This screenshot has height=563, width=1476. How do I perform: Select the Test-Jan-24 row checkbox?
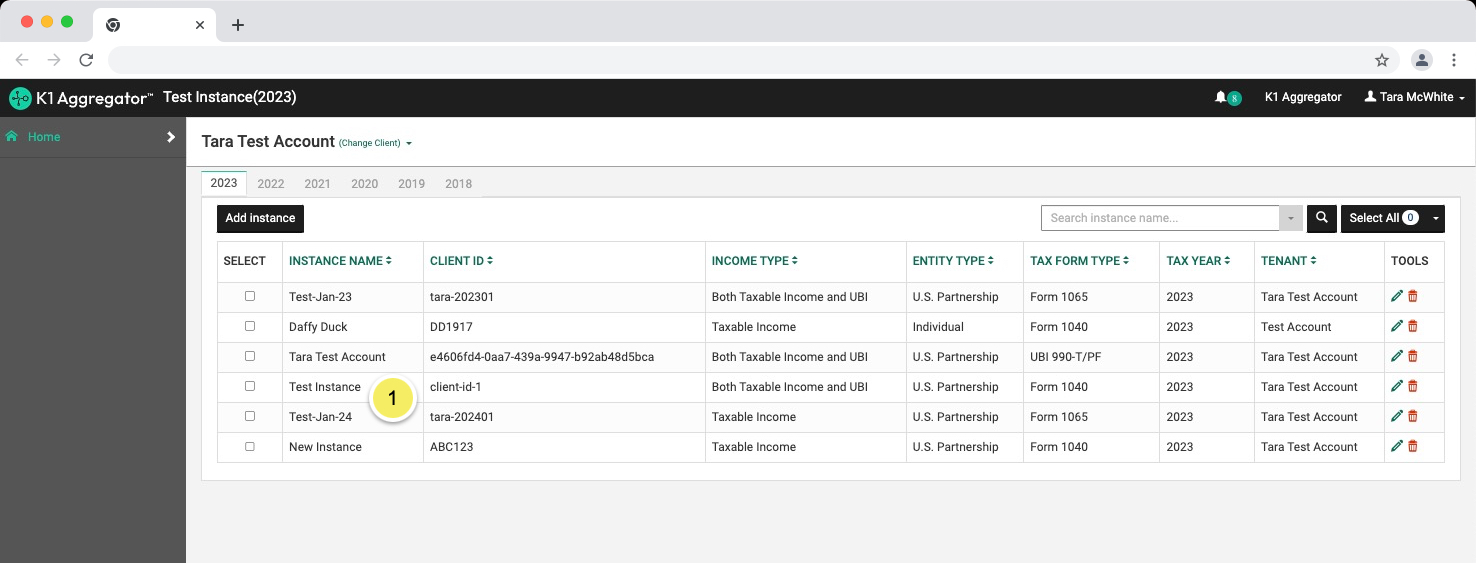tap(250, 416)
